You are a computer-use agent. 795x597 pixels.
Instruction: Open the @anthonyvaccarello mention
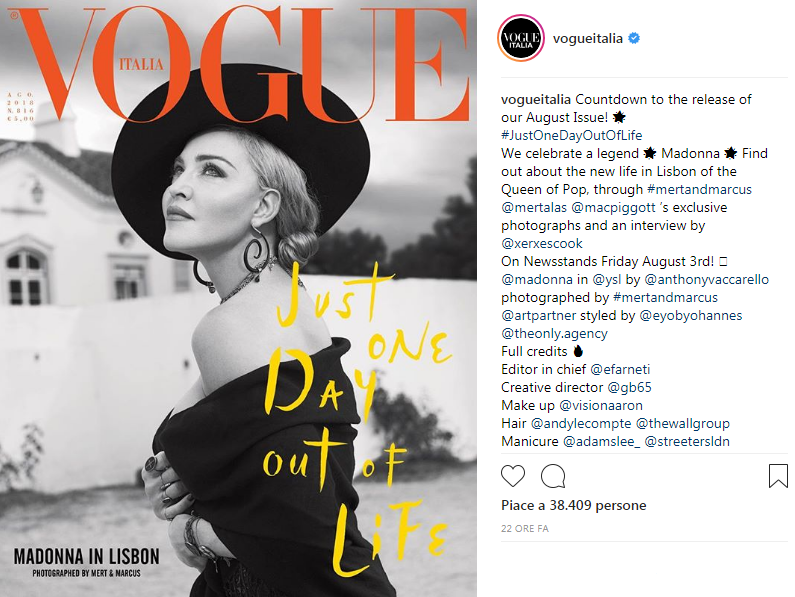[706, 279]
